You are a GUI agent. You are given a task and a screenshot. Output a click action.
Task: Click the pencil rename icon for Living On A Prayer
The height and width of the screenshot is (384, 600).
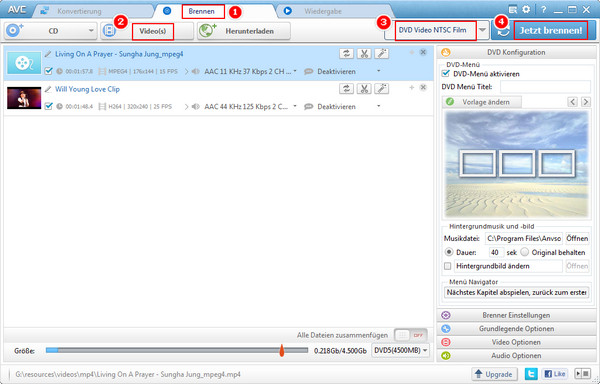tap(48, 54)
